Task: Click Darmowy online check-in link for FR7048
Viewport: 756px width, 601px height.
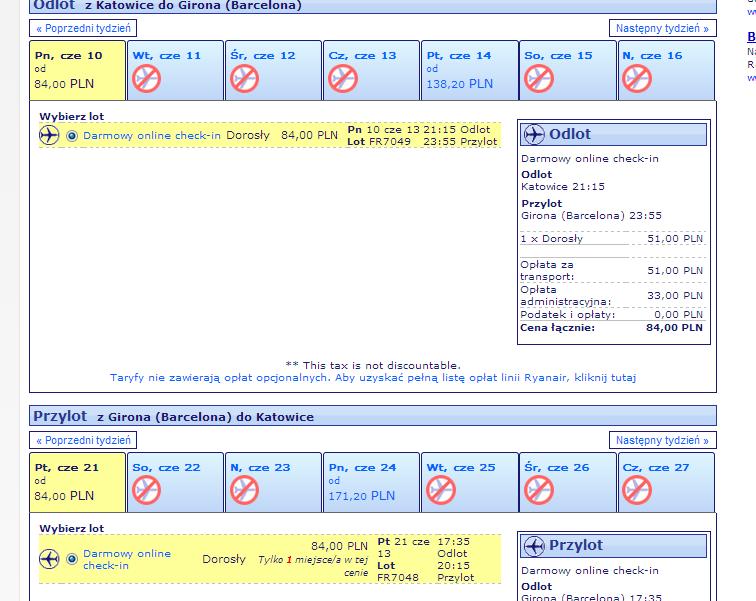Action: [127, 559]
